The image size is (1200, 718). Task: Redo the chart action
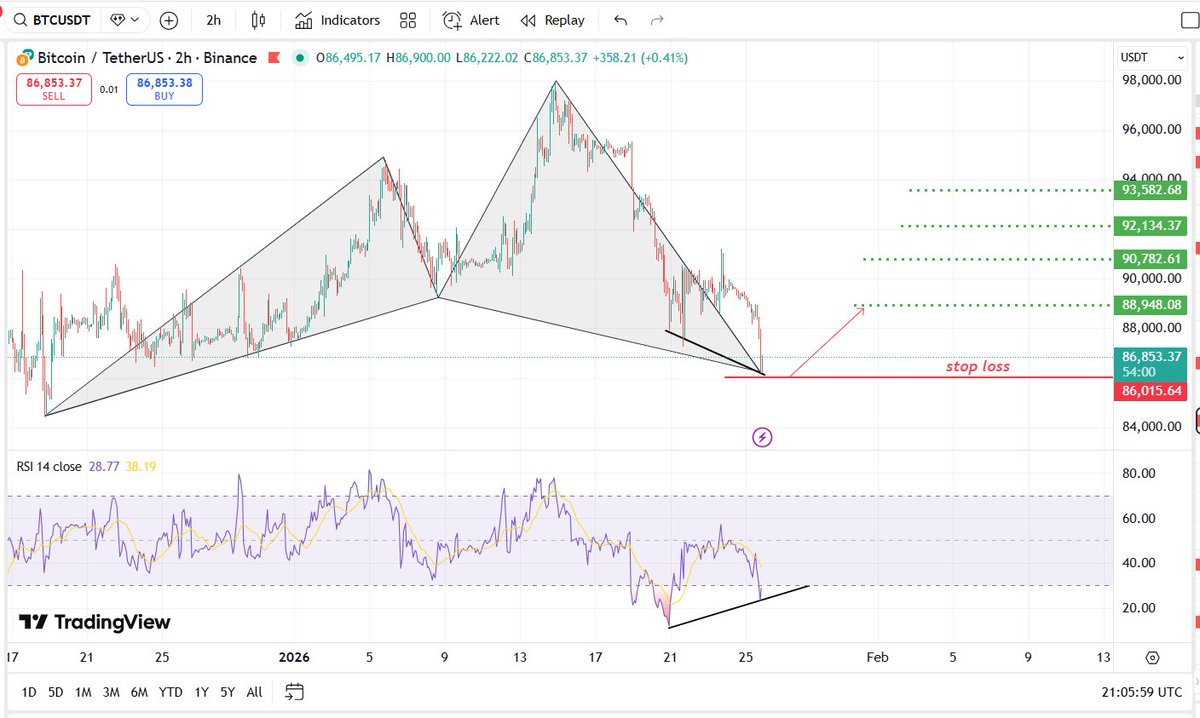pos(657,20)
